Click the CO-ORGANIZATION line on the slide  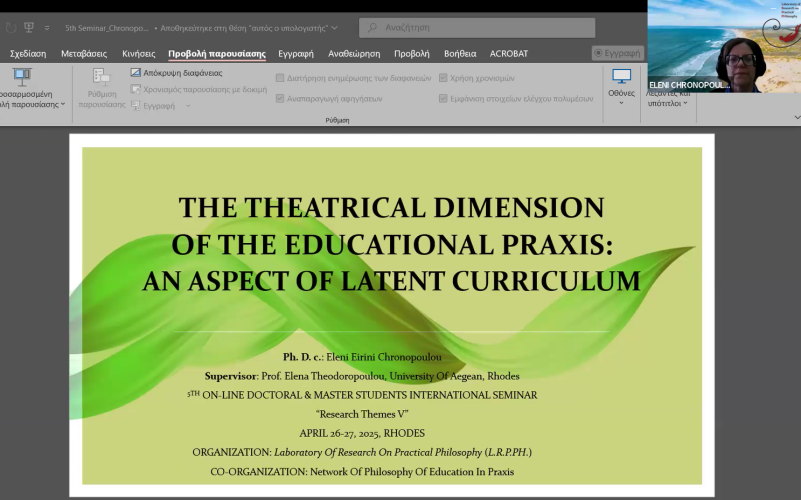[362, 471]
